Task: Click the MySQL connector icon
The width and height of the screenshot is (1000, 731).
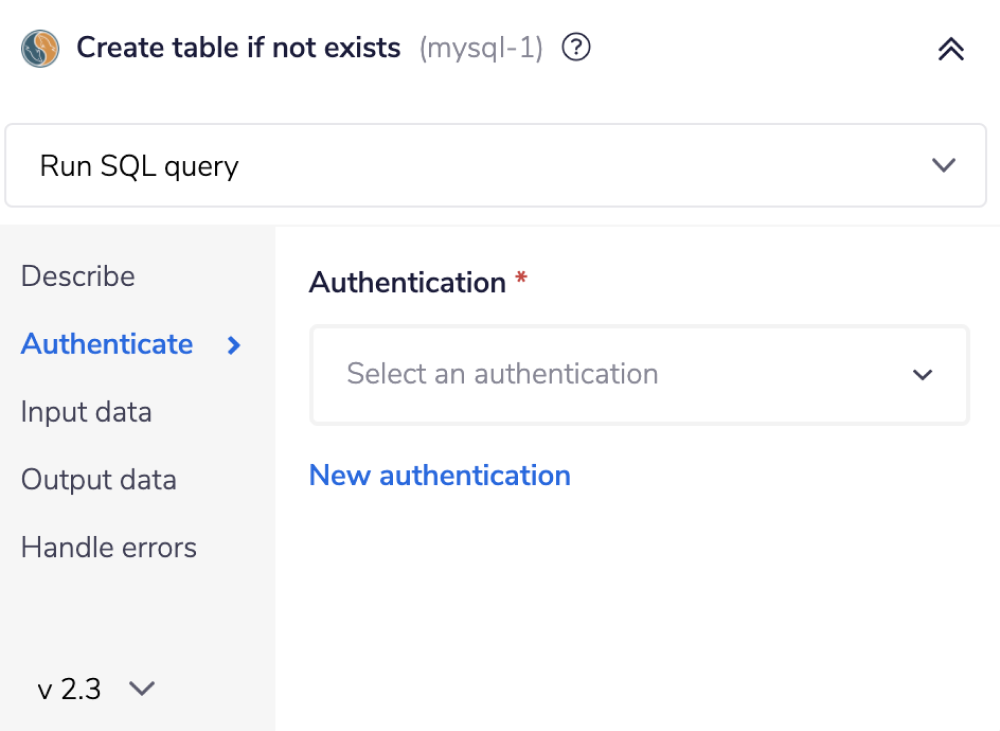Action: pyautogui.click(x=40, y=47)
